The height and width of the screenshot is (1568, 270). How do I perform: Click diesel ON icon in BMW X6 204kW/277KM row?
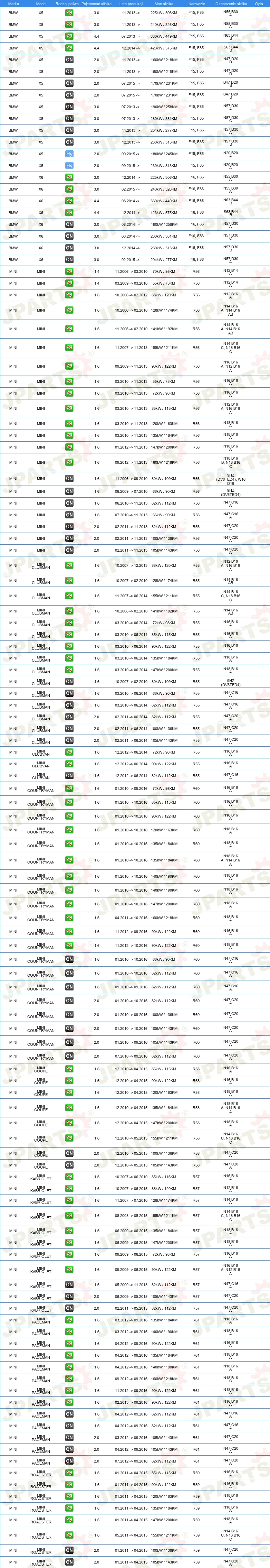tap(69, 260)
